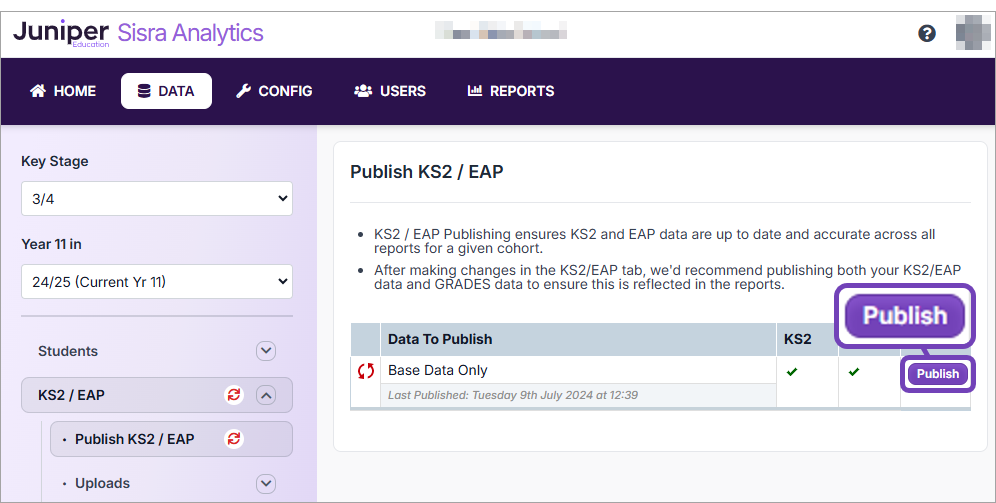Image resolution: width=996 pixels, height=503 pixels.
Task: Click the help question mark icon
Action: coord(927,33)
